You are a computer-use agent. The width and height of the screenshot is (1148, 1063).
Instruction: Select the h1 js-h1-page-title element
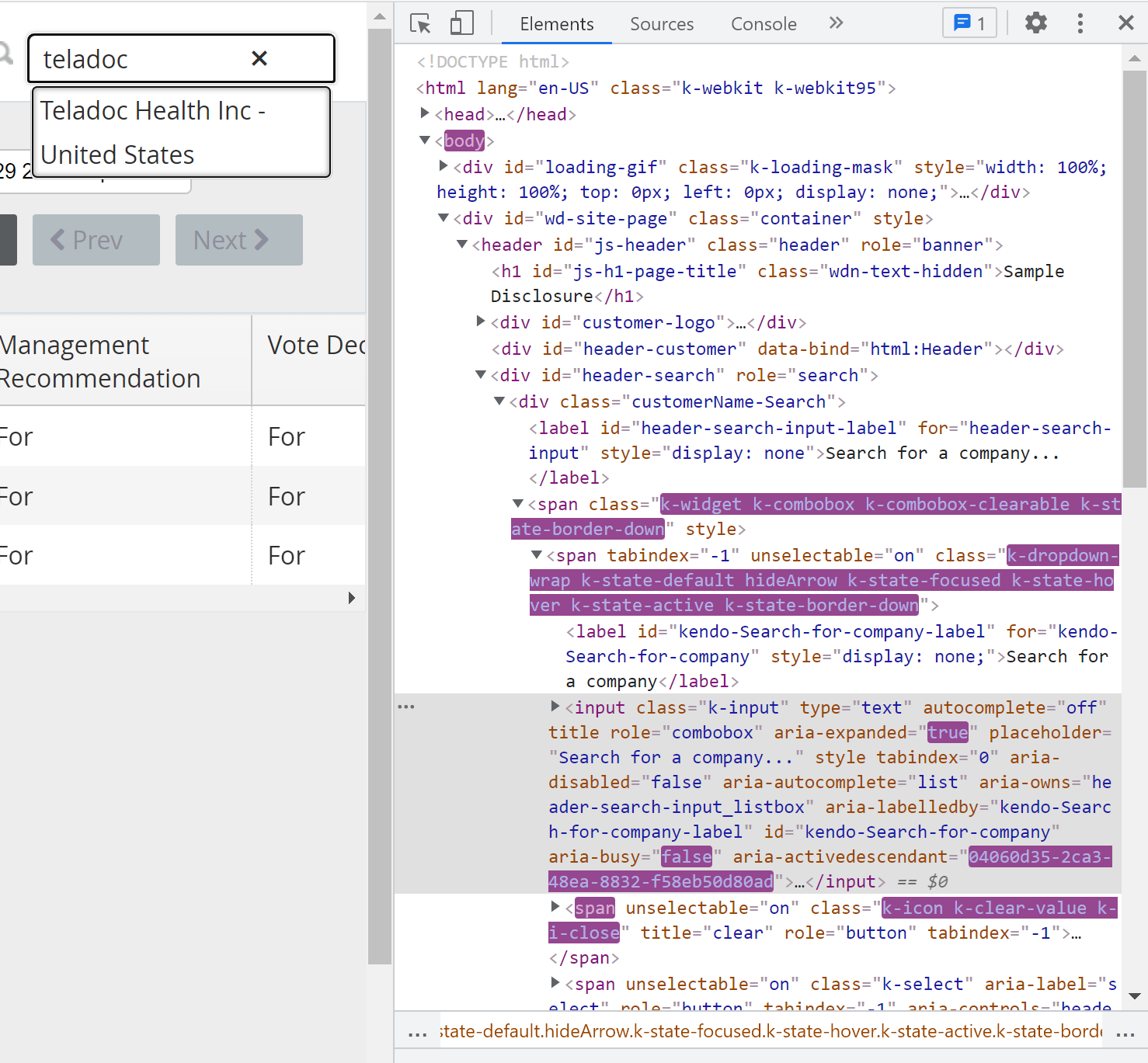tap(778, 283)
